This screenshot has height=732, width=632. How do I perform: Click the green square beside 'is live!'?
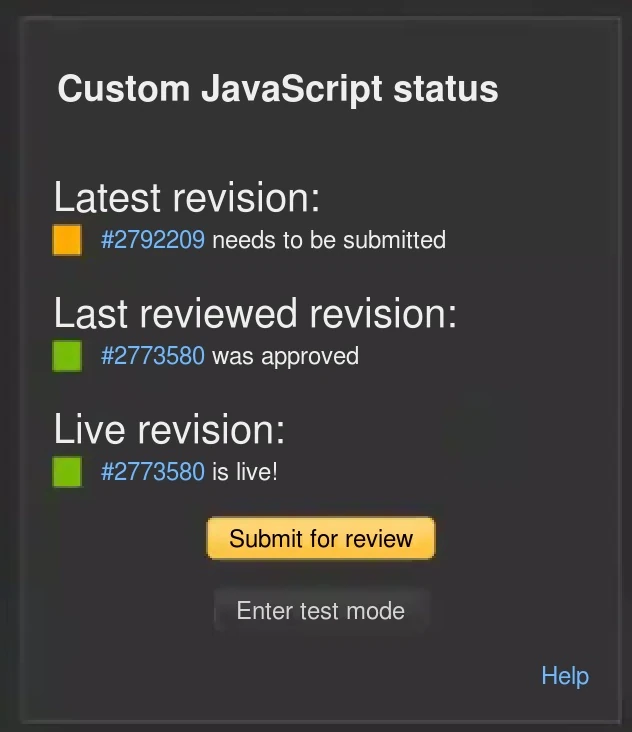[67, 472]
